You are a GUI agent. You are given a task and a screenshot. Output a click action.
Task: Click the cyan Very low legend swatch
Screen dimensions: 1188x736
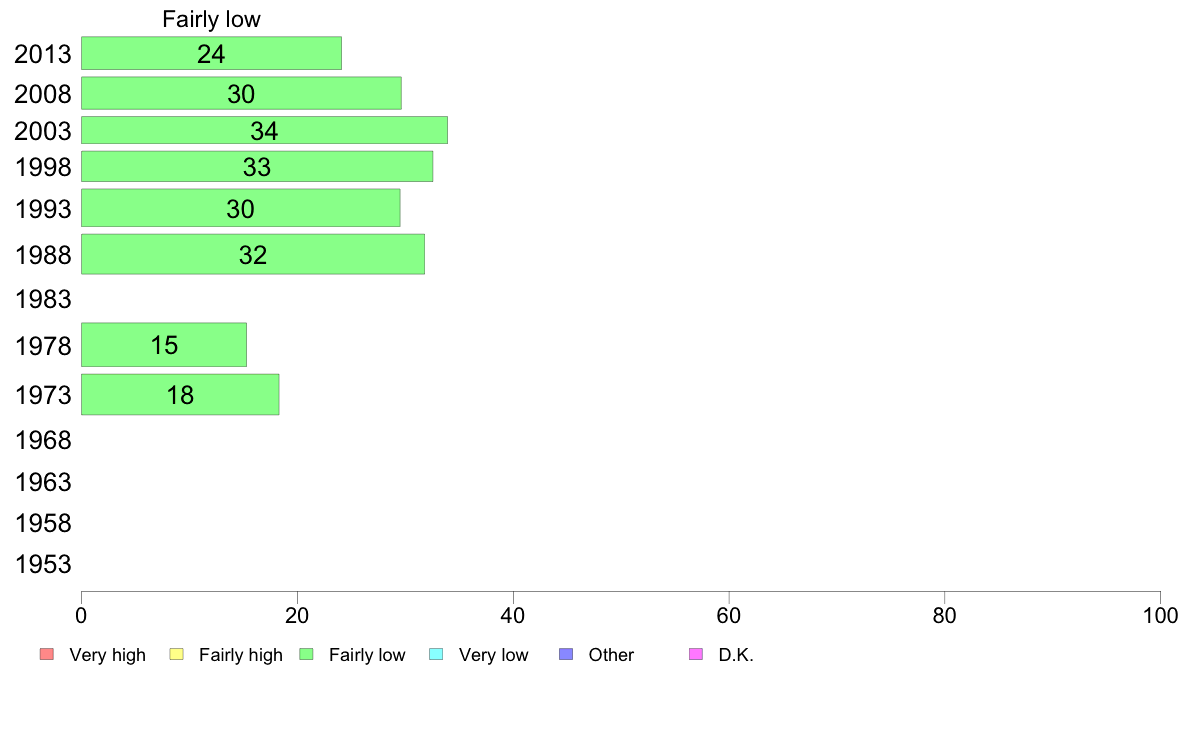(x=436, y=654)
